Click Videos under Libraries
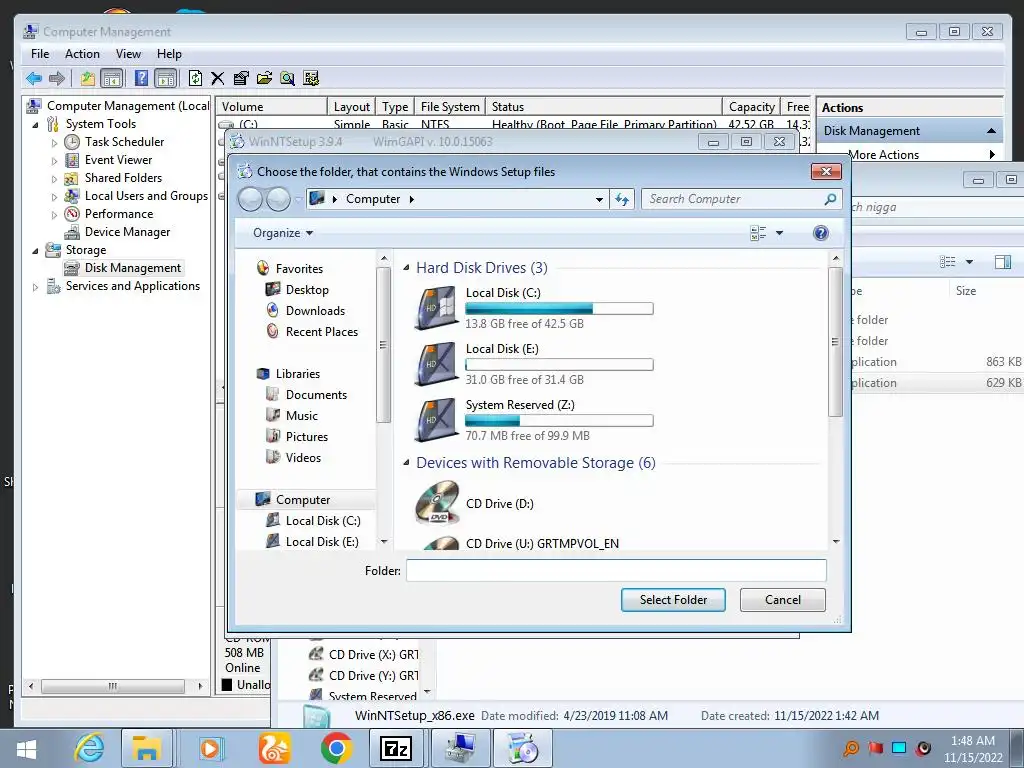Image resolution: width=1024 pixels, height=768 pixels. click(303, 457)
